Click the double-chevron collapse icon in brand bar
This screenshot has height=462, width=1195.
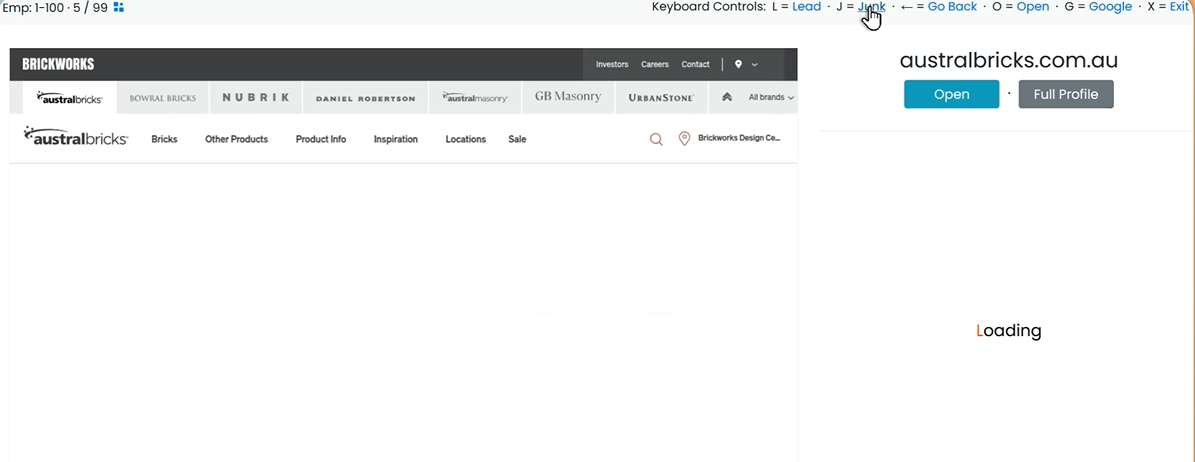tap(727, 97)
